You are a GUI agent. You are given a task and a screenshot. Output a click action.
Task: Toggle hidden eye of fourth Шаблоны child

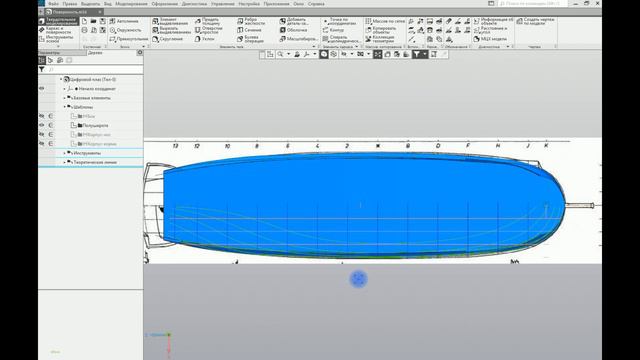(42, 144)
